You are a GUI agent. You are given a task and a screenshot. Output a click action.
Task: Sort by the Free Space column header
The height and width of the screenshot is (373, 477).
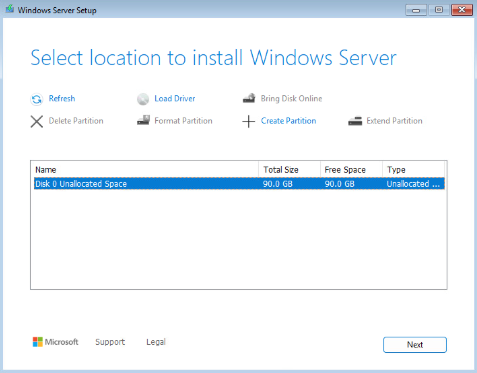[x=351, y=170]
